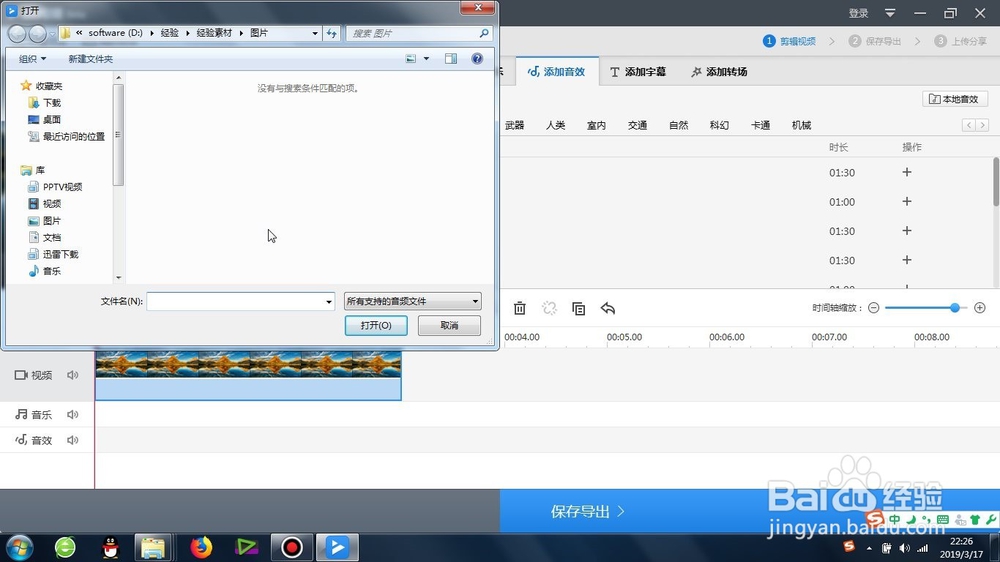
Task: Select the 人类 sound category
Action: 555,125
